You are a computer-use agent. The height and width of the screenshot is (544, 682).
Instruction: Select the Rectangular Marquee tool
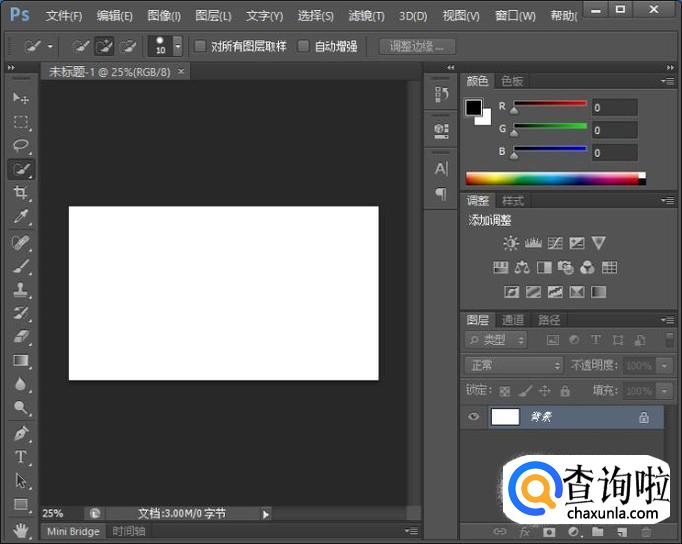click(21, 122)
